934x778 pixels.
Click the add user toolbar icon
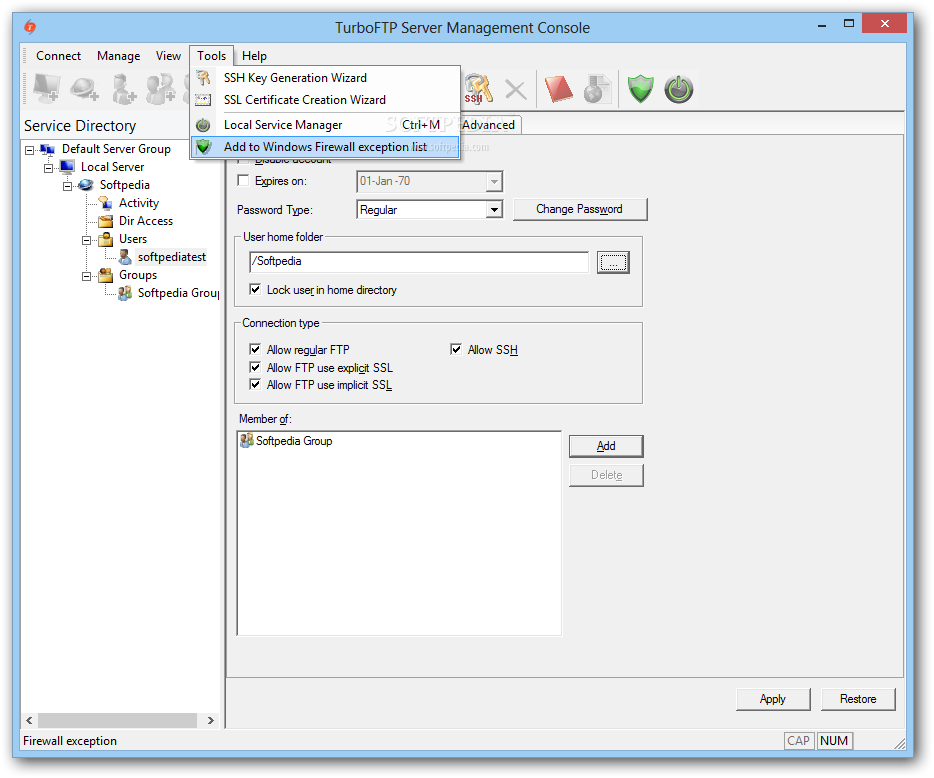(x=123, y=88)
